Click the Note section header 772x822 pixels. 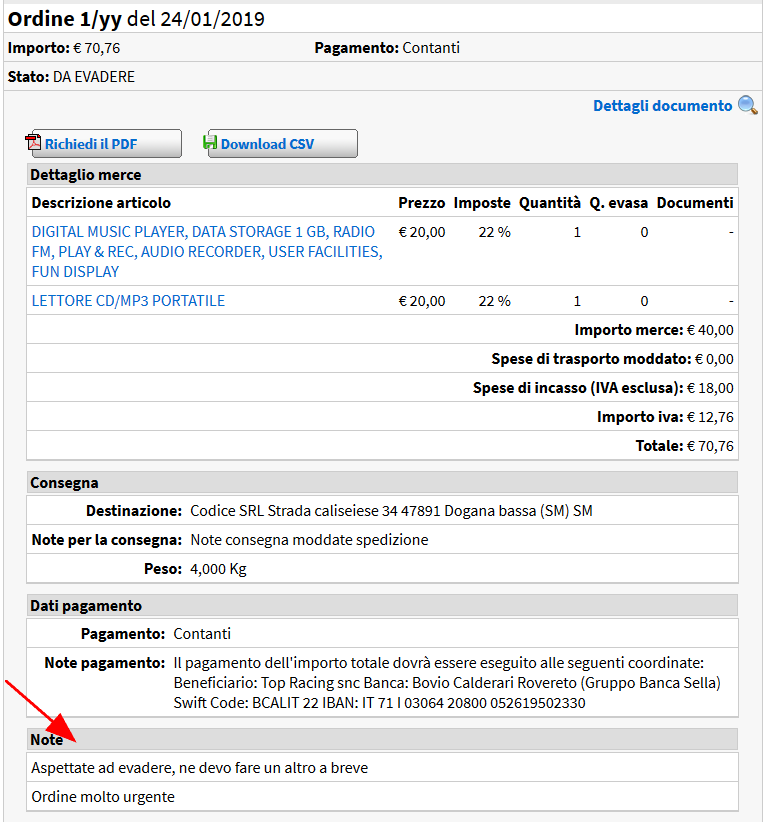click(x=382, y=739)
